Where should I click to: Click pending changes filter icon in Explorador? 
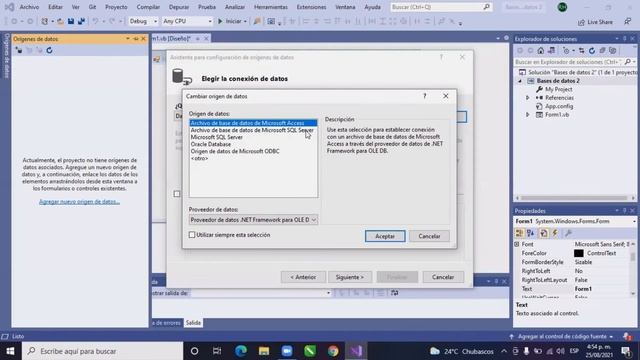tap(567, 51)
